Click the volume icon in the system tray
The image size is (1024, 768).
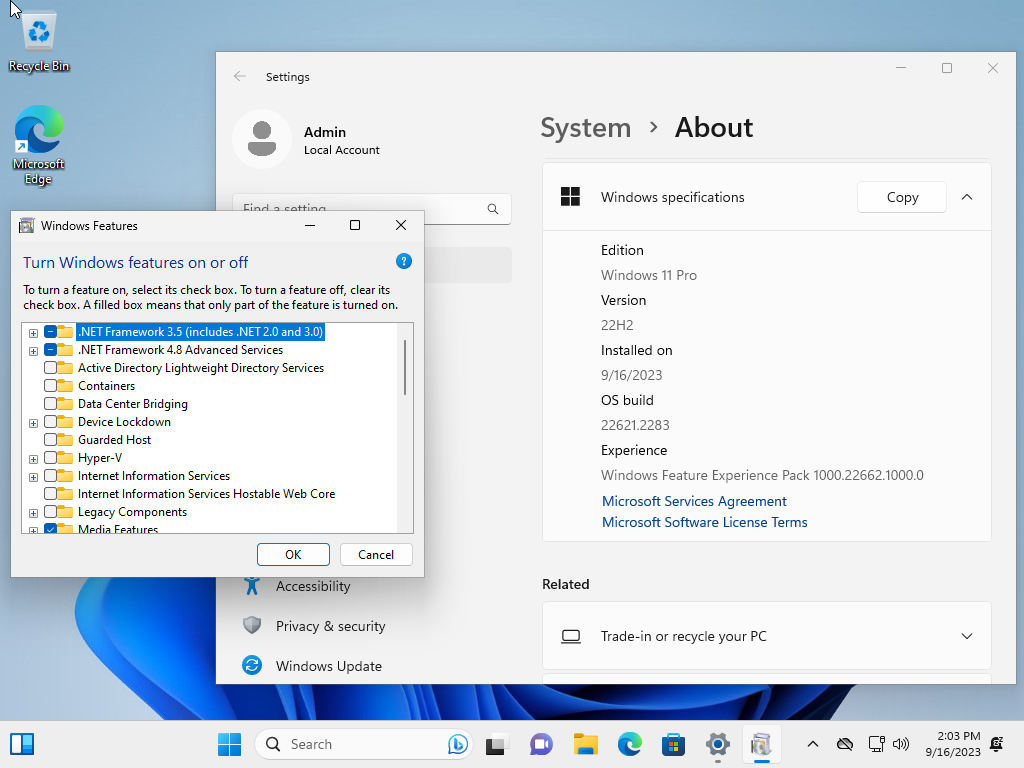pyautogui.click(x=901, y=744)
